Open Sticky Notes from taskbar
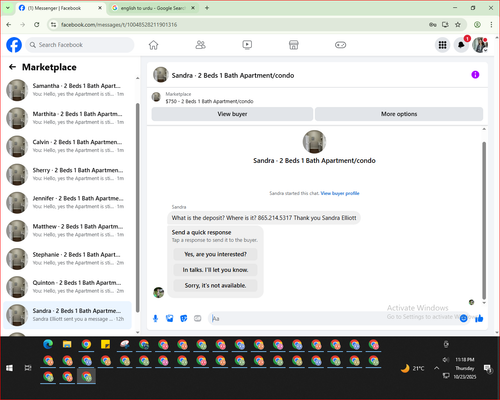The image size is (500, 400). (x=105, y=344)
